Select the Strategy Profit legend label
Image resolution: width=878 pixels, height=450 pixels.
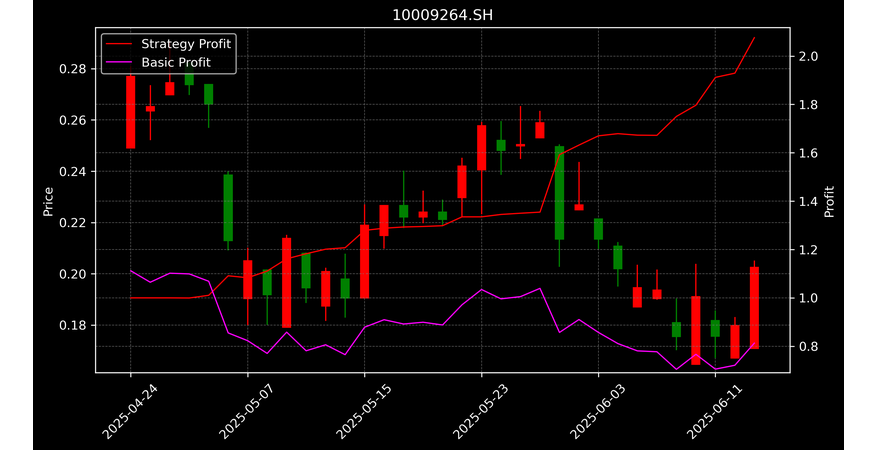point(186,44)
